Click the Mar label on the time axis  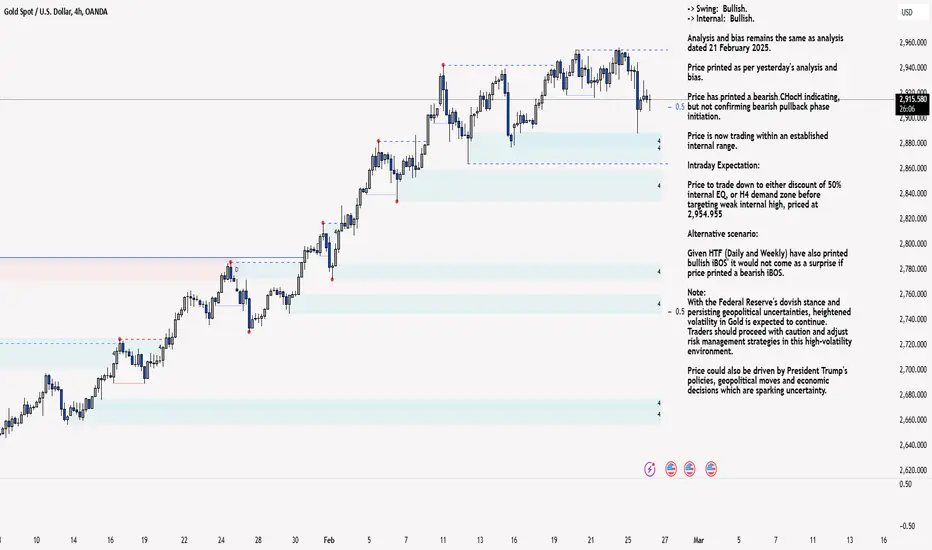(x=698, y=540)
